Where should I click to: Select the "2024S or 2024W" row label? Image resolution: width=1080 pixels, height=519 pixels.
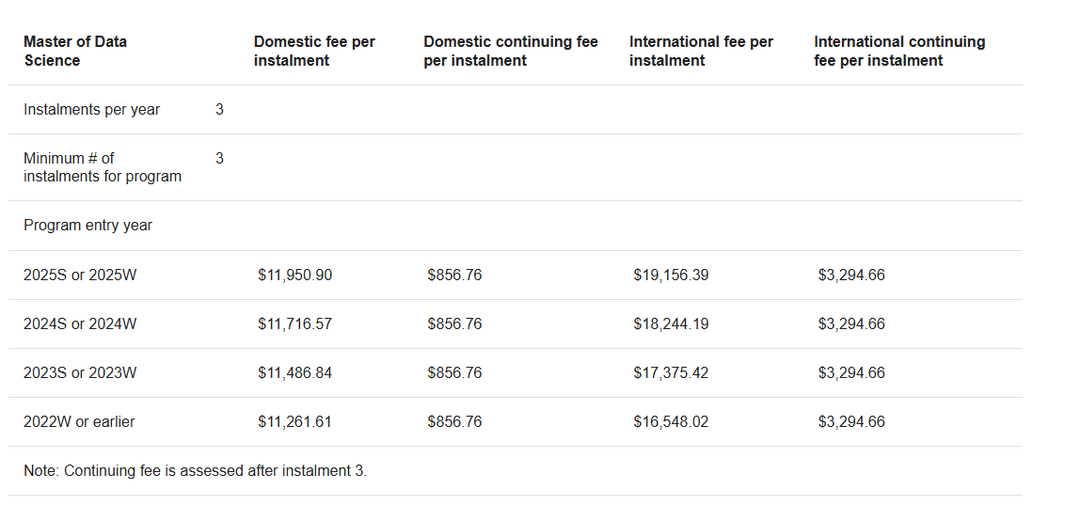coord(80,324)
